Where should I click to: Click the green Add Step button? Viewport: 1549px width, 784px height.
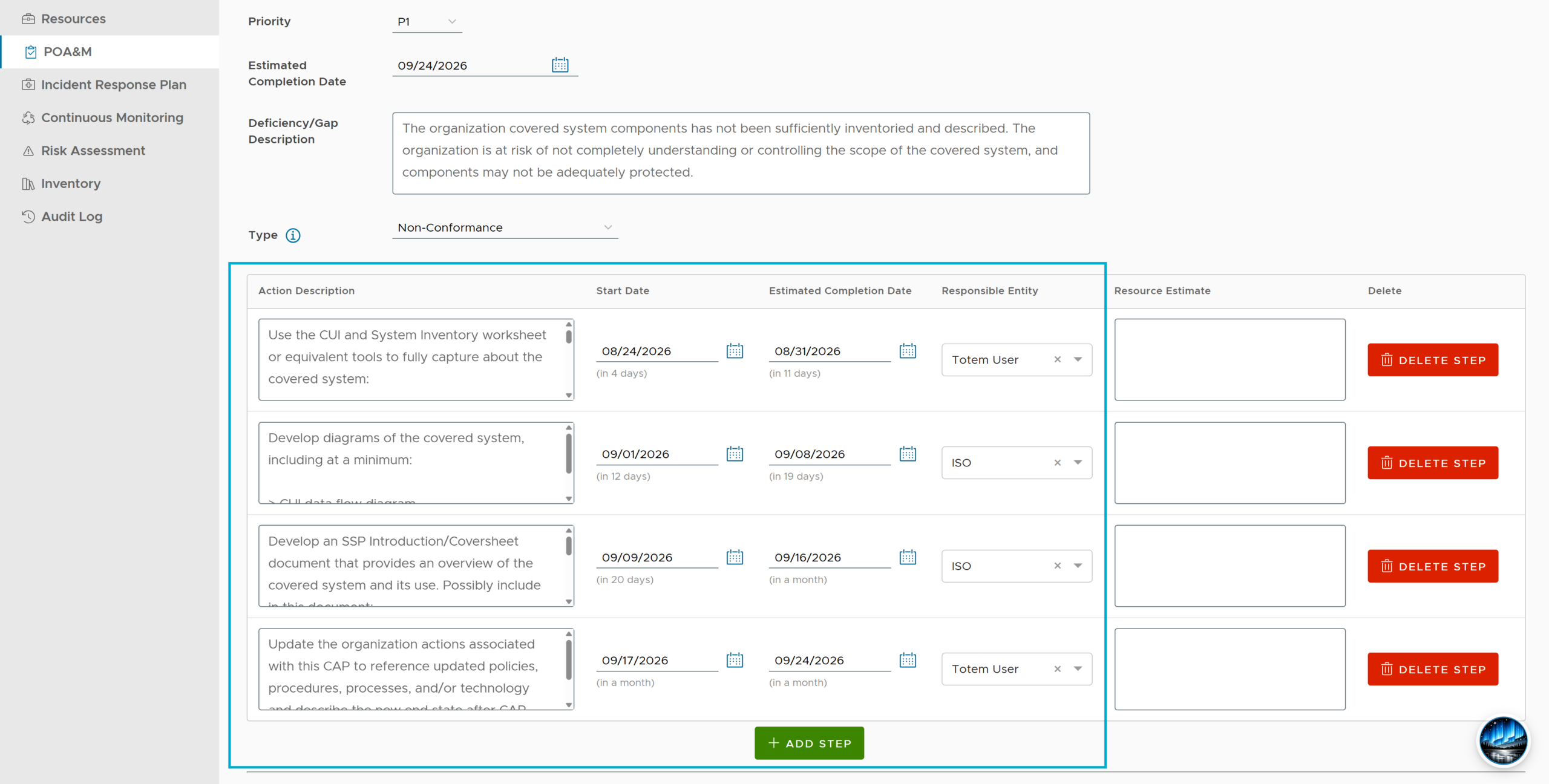point(809,743)
